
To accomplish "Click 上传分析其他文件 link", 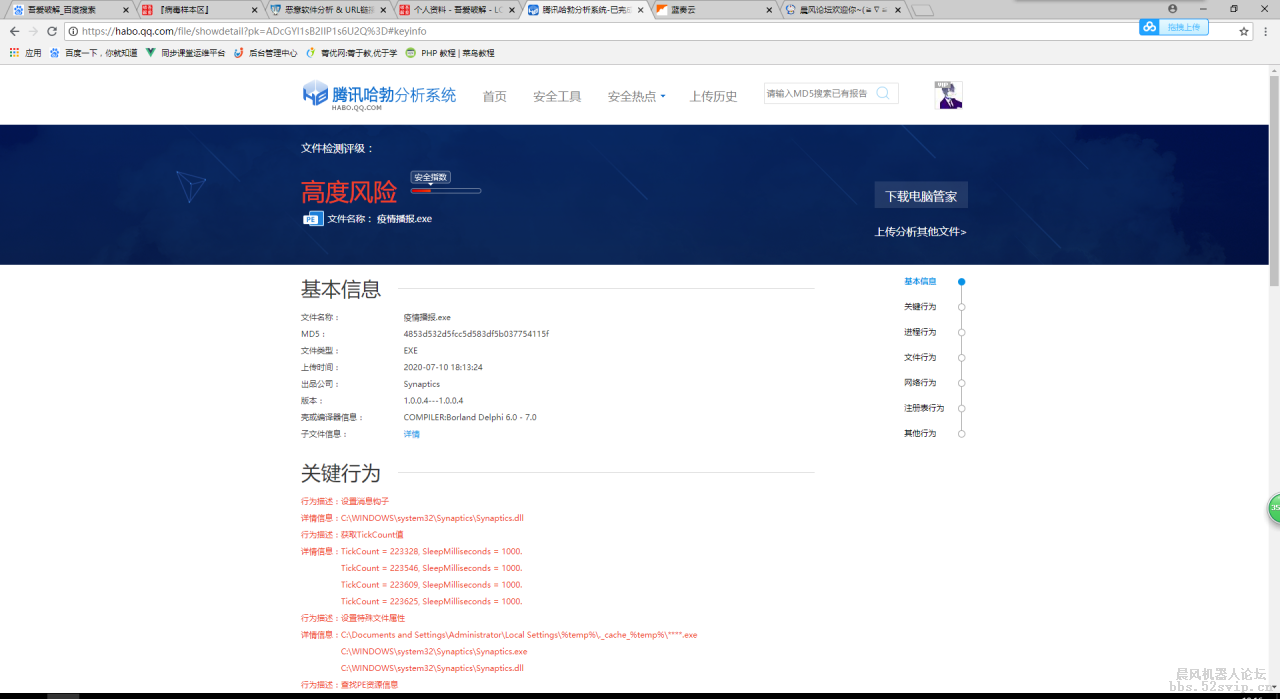I will (x=920, y=232).
